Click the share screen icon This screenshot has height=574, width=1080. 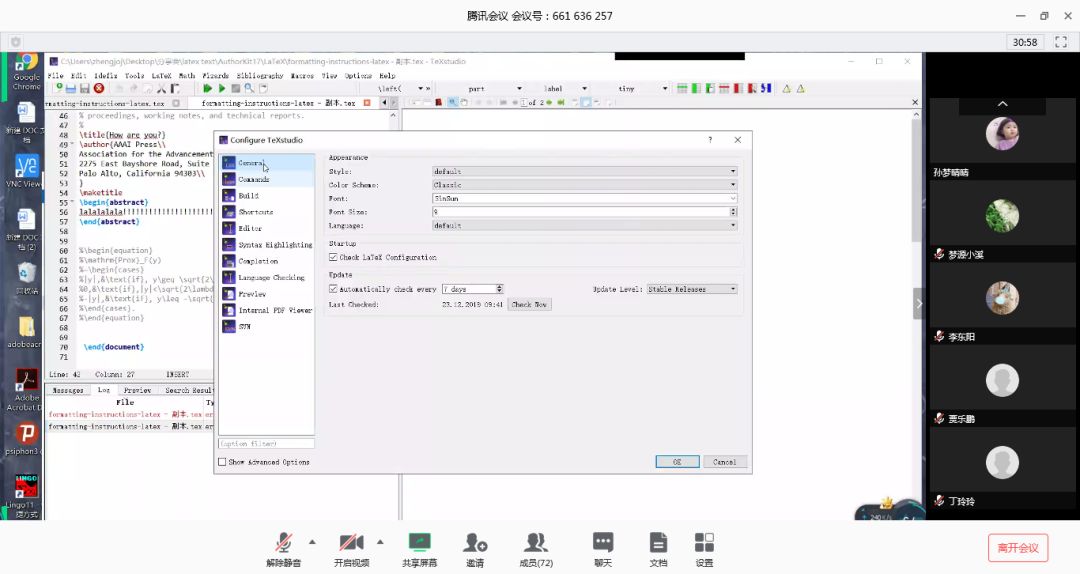419,543
